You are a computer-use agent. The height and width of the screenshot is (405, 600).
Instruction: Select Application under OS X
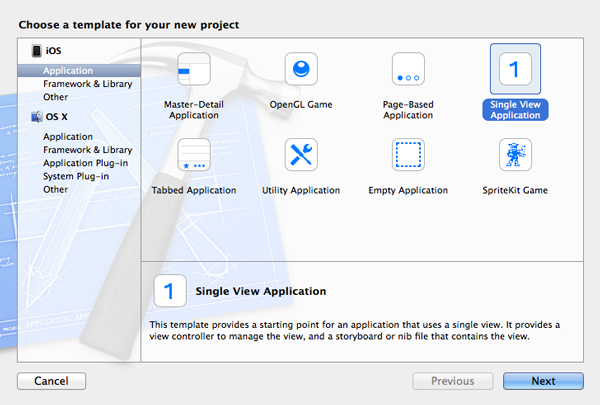click(x=68, y=137)
